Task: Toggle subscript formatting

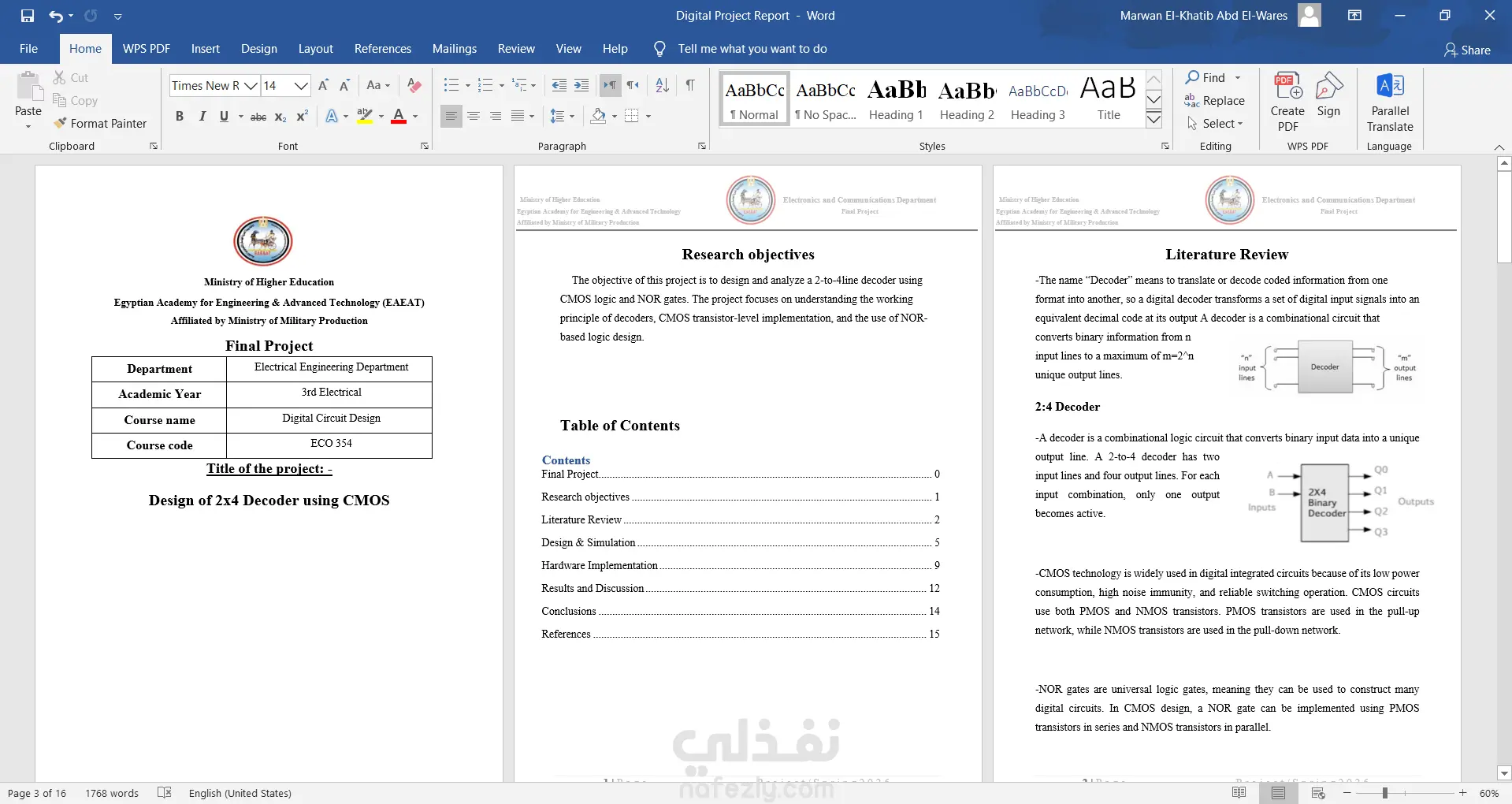Action: (x=280, y=116)
